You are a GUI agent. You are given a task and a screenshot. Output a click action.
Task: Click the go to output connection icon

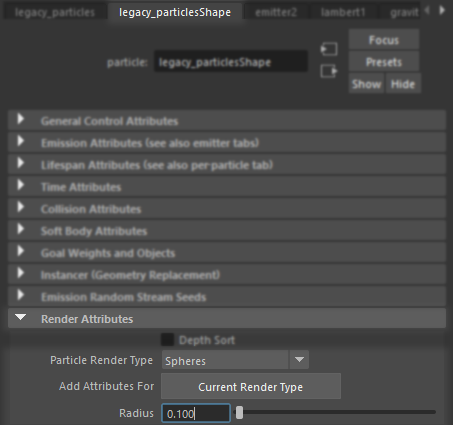point(329,71)
